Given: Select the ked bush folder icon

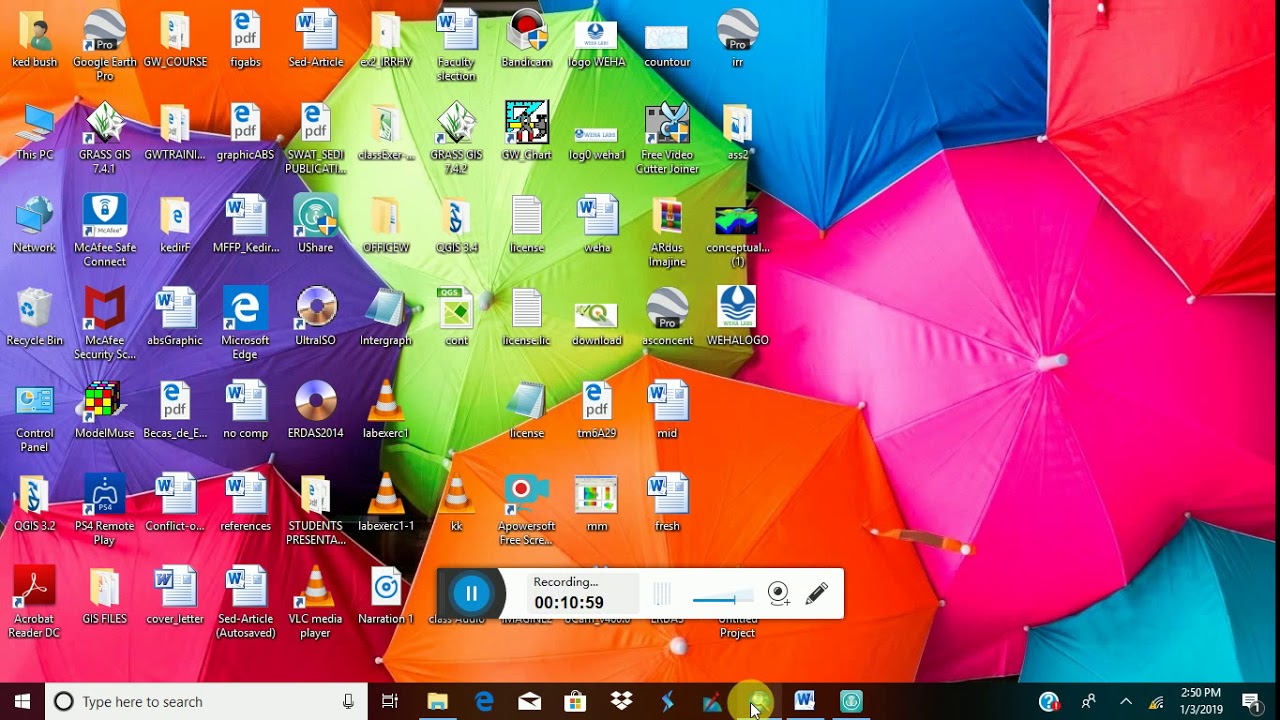Looking at the screenshot, I should (x=35, y=39).
